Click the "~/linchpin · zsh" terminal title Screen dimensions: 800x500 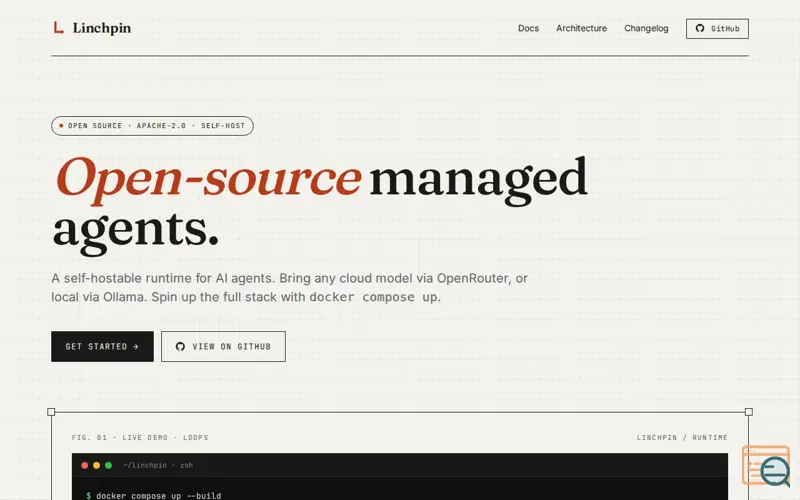tap(158, 465)
